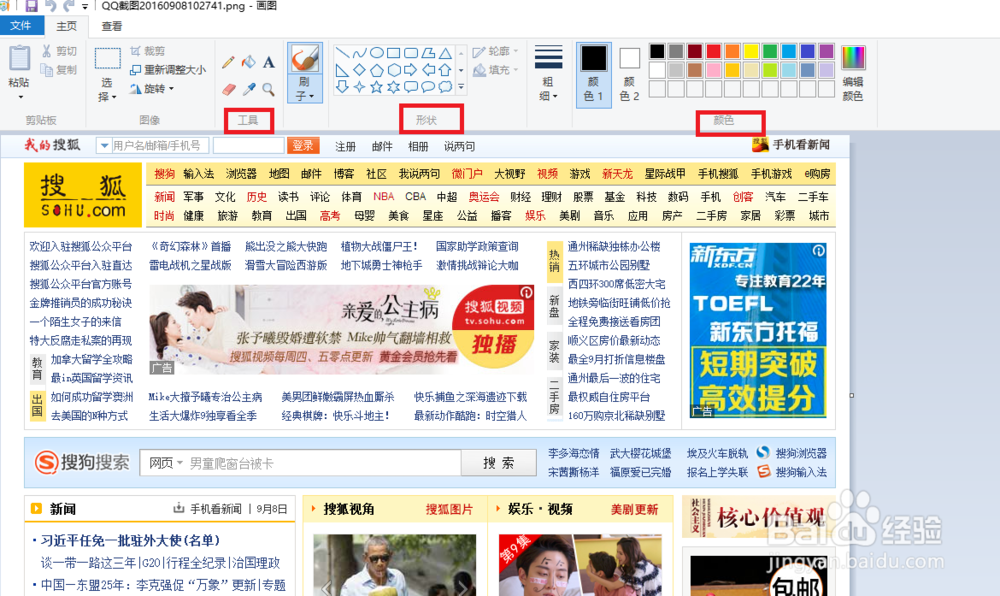Select the Pencil tool
Viewport: 1000px width, 596px height.
click(228, 62)
